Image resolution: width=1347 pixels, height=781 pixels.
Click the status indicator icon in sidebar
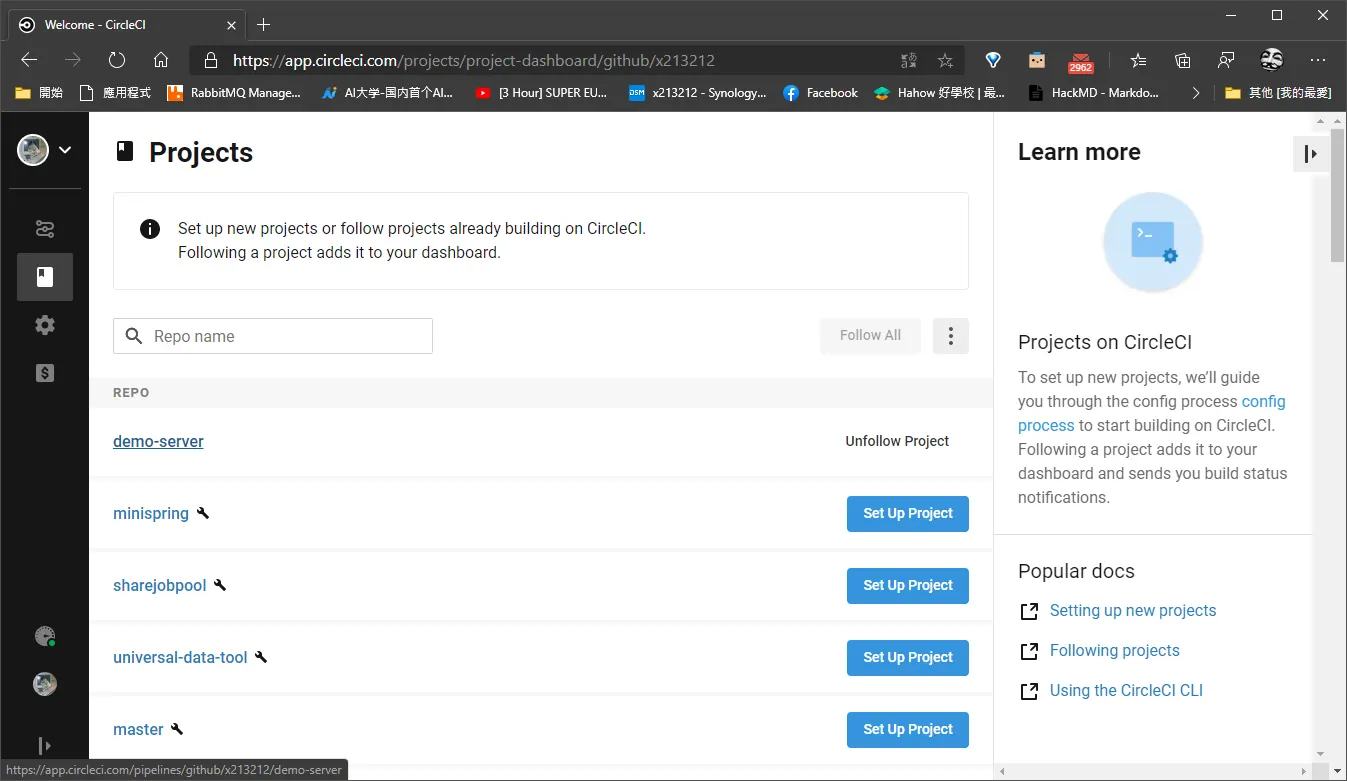pyautogui.click(x=45, y=636)
